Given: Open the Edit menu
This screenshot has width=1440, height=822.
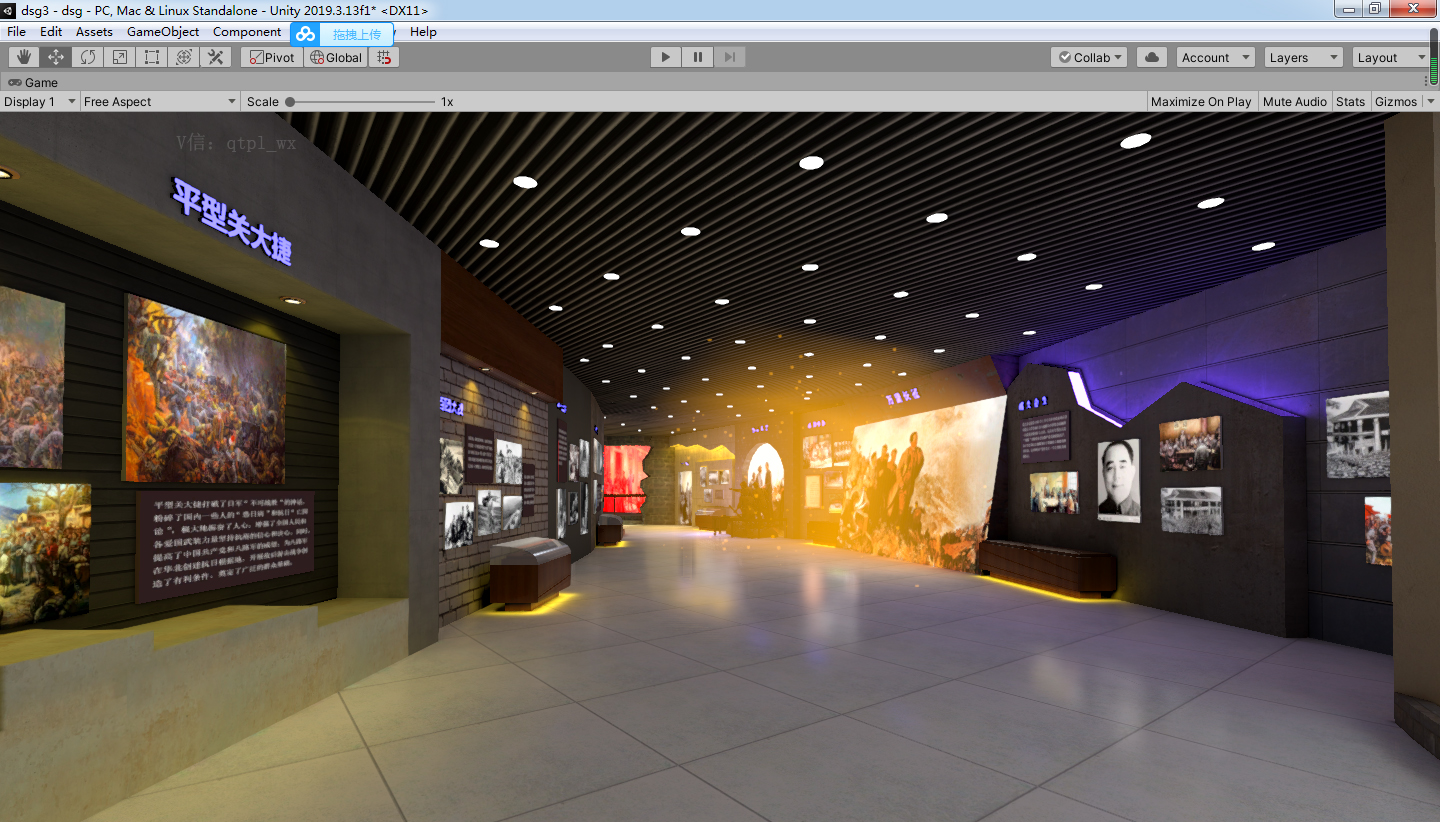Looking at the screenshot, I should [x=51, y=32].
